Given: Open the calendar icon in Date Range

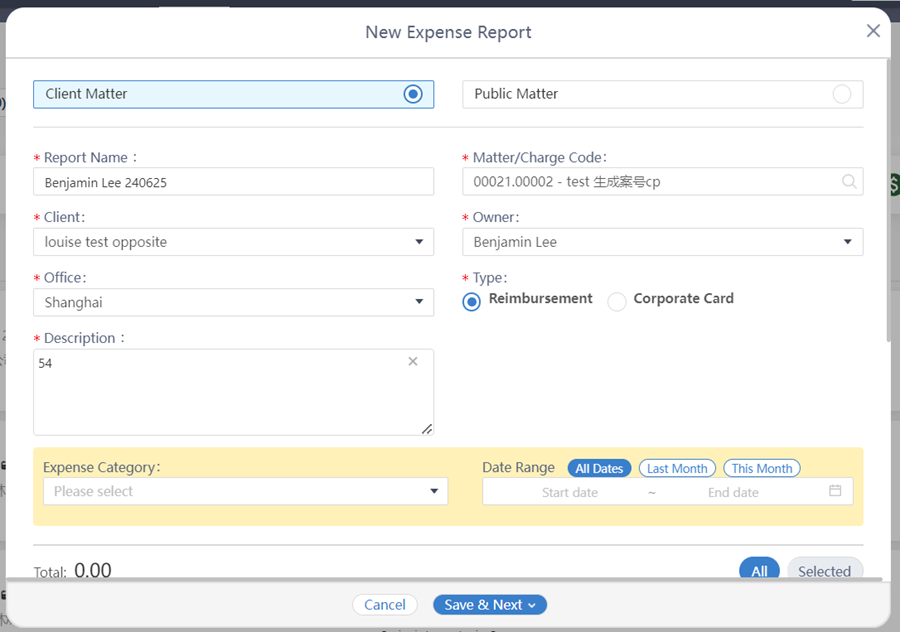Looking at the screenshot, I should point(835,491).
